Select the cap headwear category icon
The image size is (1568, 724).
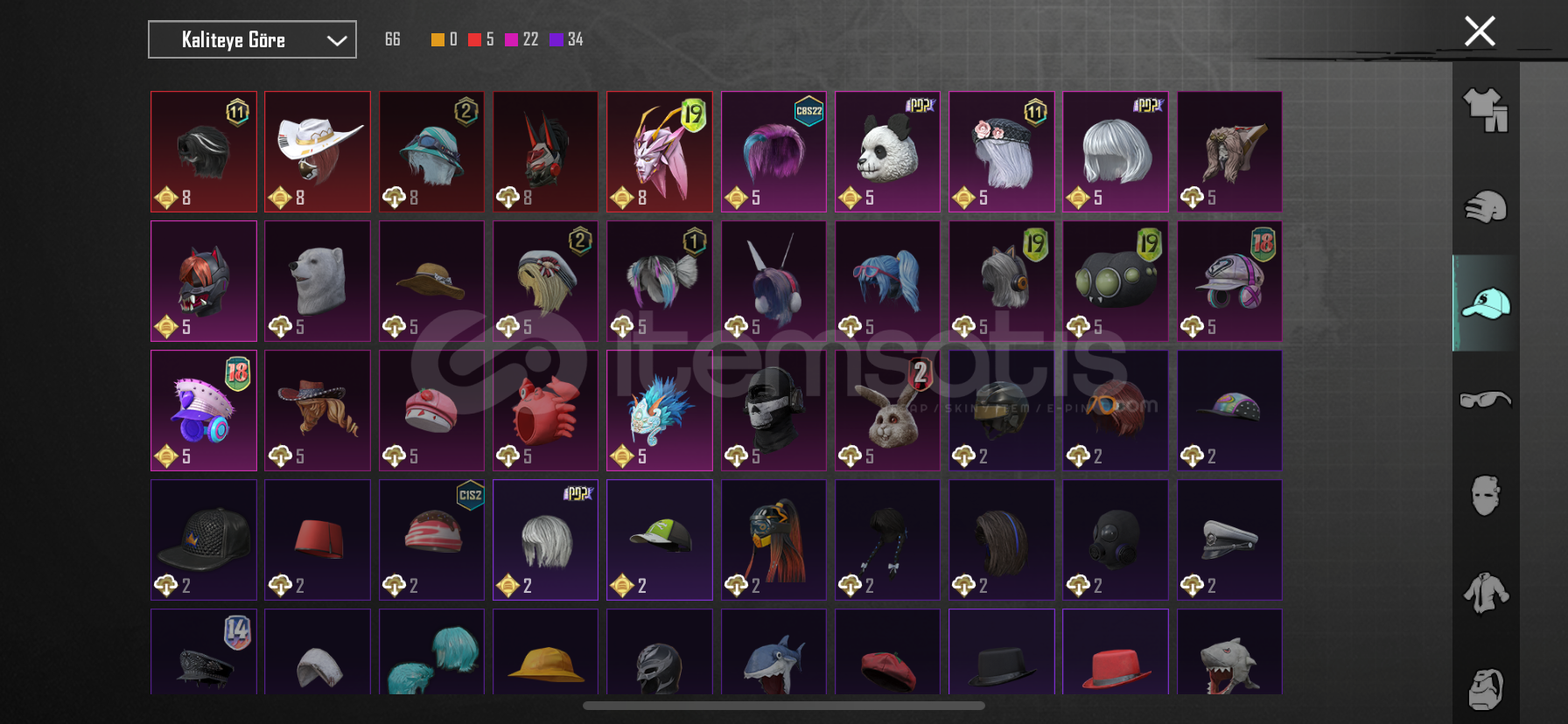(x=1486, y=303)
